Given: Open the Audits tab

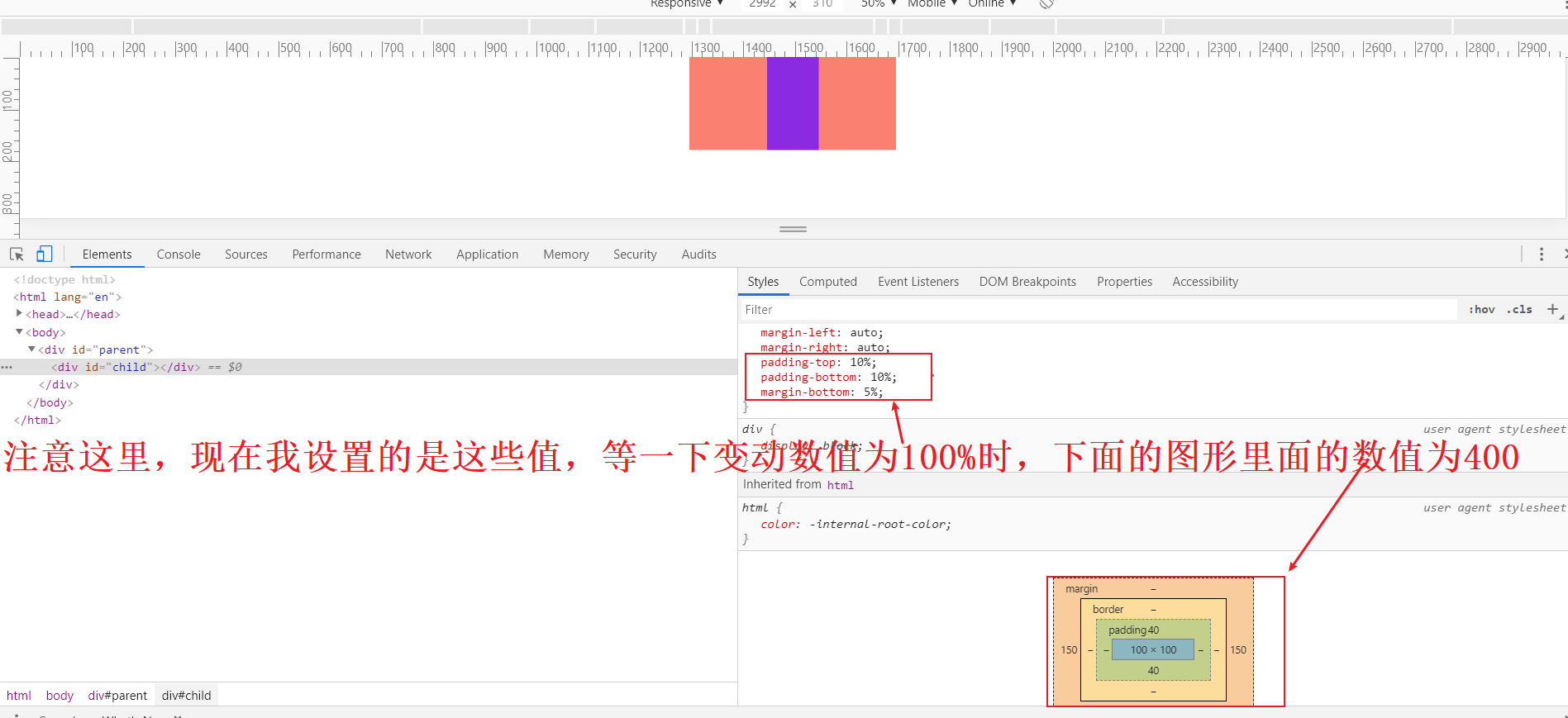Looking at the screenshot, I should (x=699, y=254).
